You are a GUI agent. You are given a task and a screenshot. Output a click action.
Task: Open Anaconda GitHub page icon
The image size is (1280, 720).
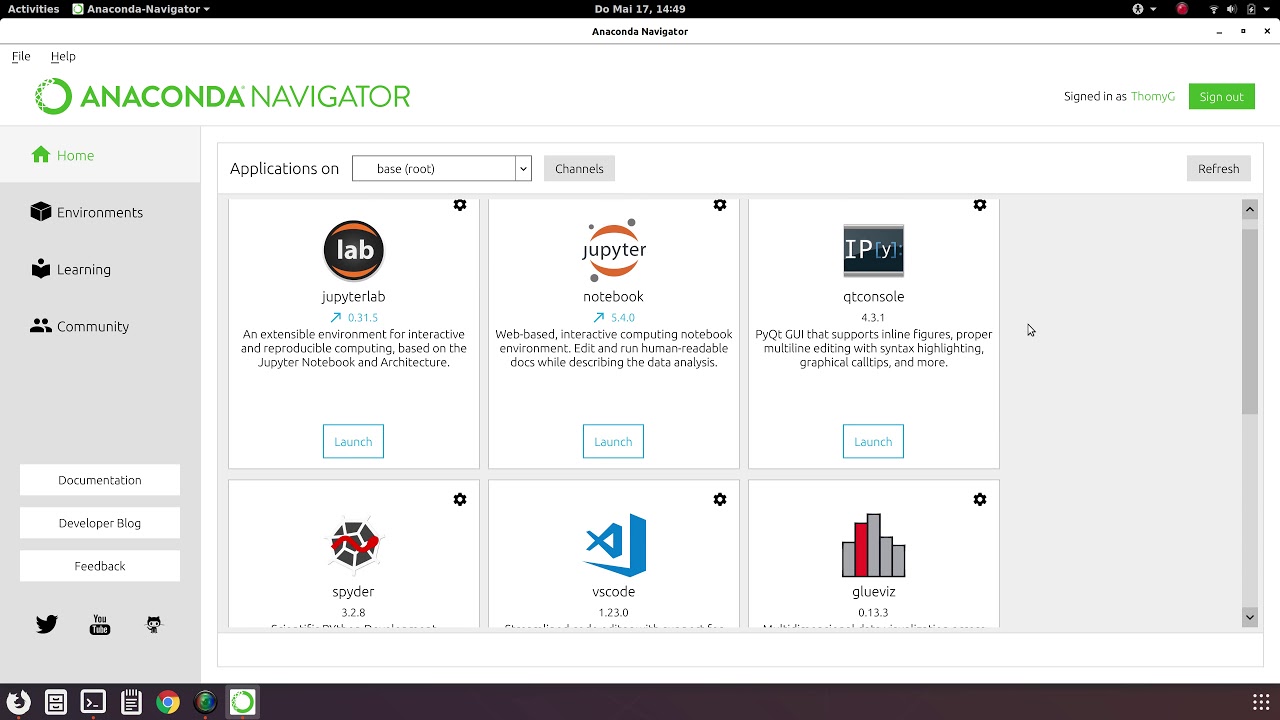tap(154, 625)
